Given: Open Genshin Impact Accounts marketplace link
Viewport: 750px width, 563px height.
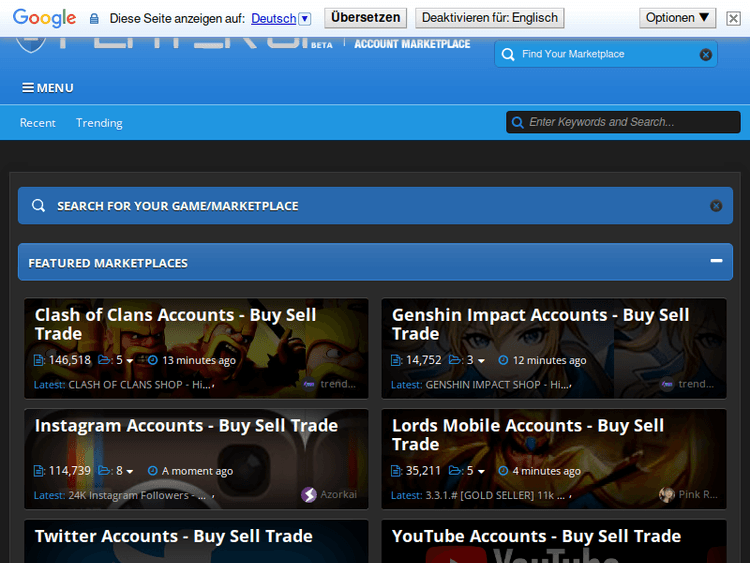Looking at the screenshot, I should (x=540, y=324).
